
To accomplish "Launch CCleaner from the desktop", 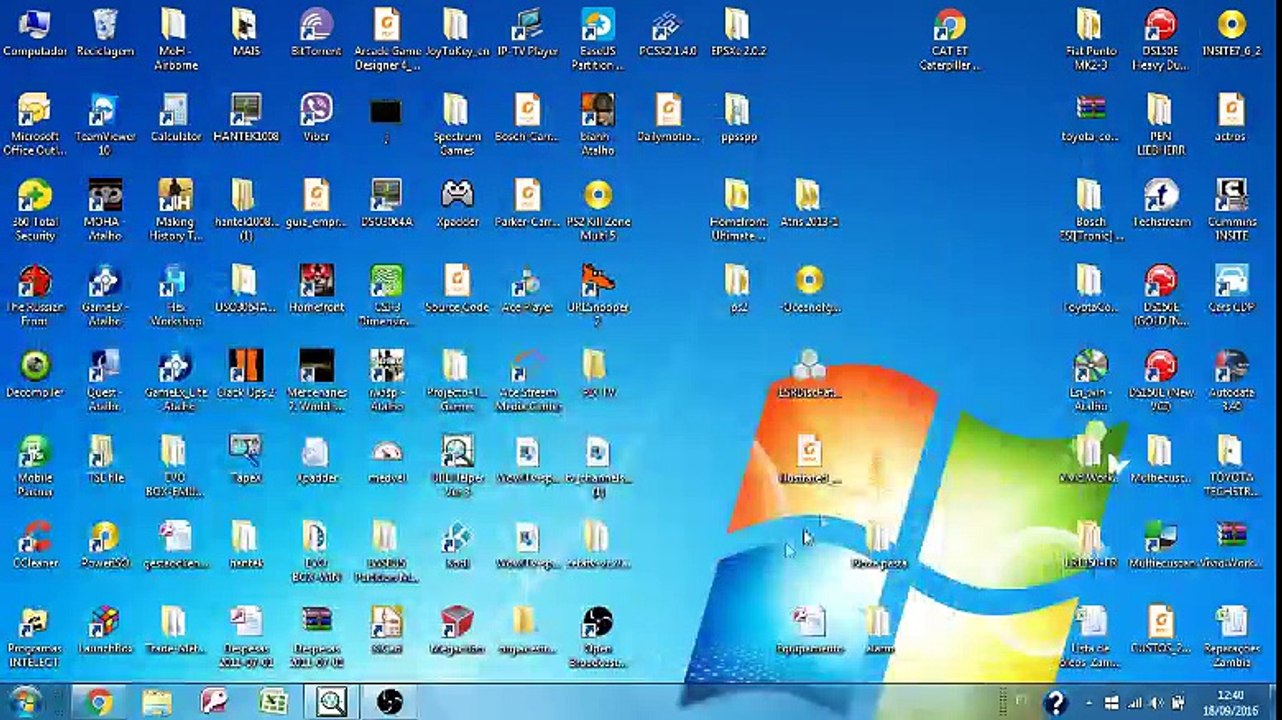I will tap(35, 545).
